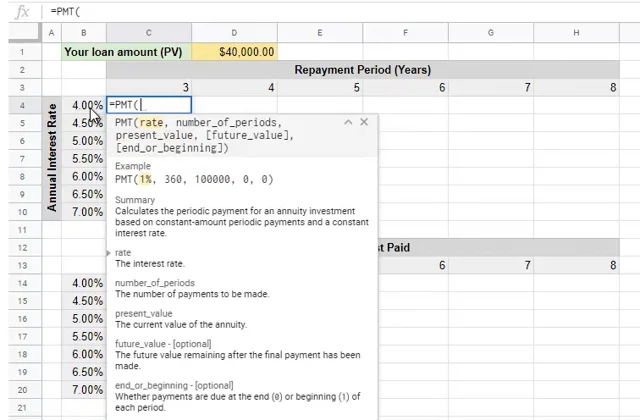640x420 pixels.
Task: Select column header A
Action: [x=51, y=33]
